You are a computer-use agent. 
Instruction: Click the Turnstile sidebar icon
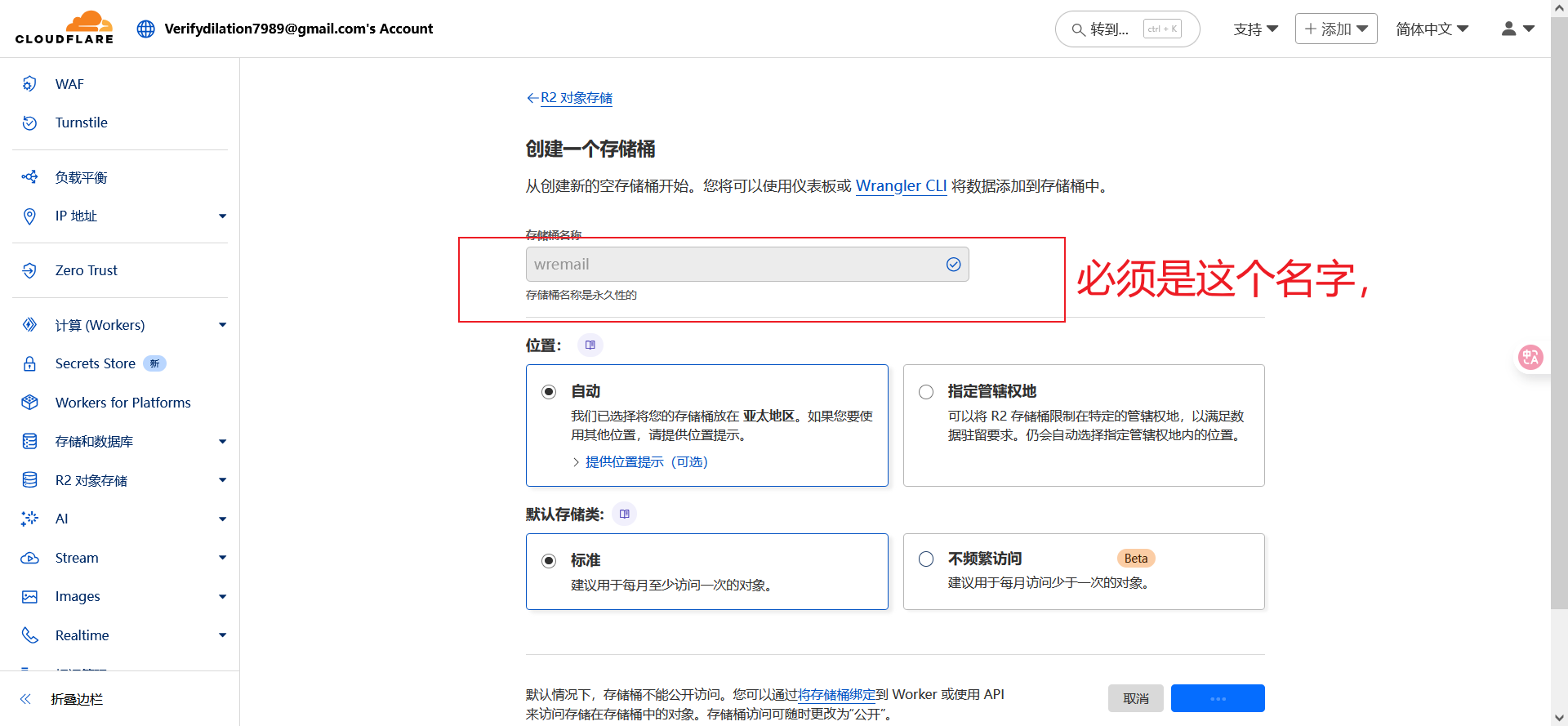(30, 122)
